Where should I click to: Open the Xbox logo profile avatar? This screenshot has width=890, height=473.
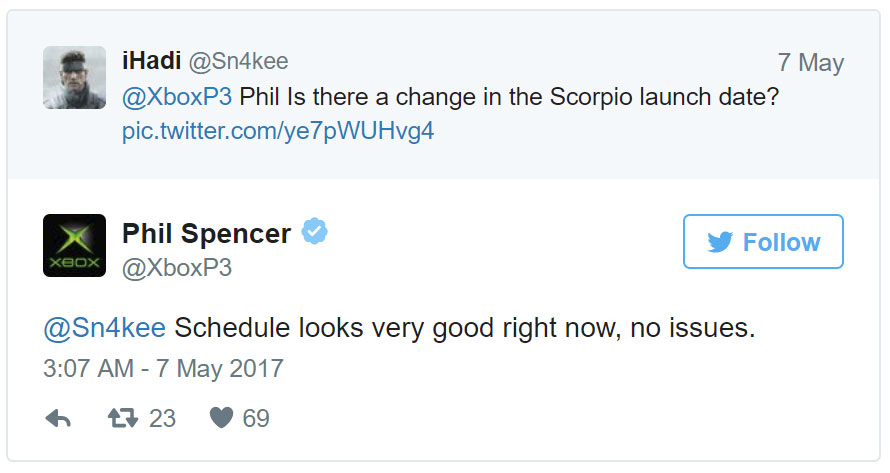(74, 245)
